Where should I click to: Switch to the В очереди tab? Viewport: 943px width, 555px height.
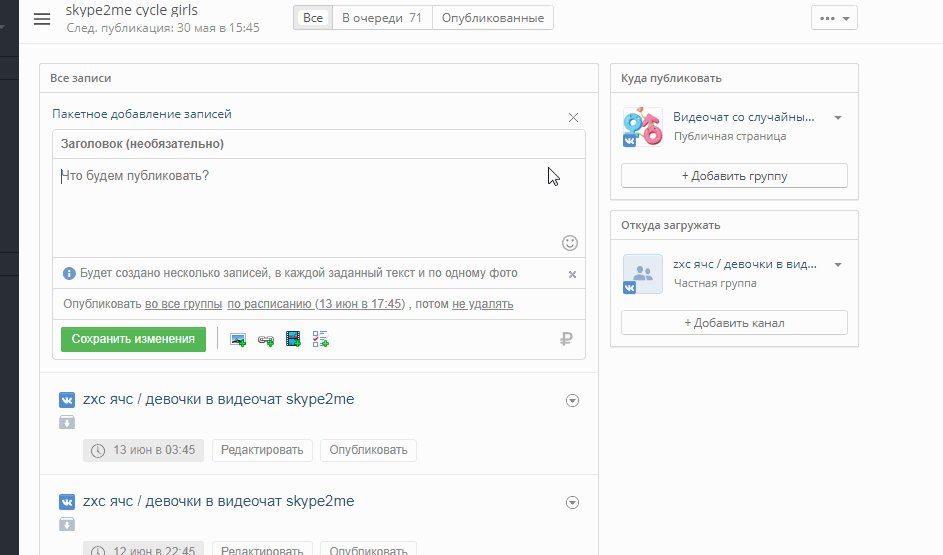click(x=381, y=18)
